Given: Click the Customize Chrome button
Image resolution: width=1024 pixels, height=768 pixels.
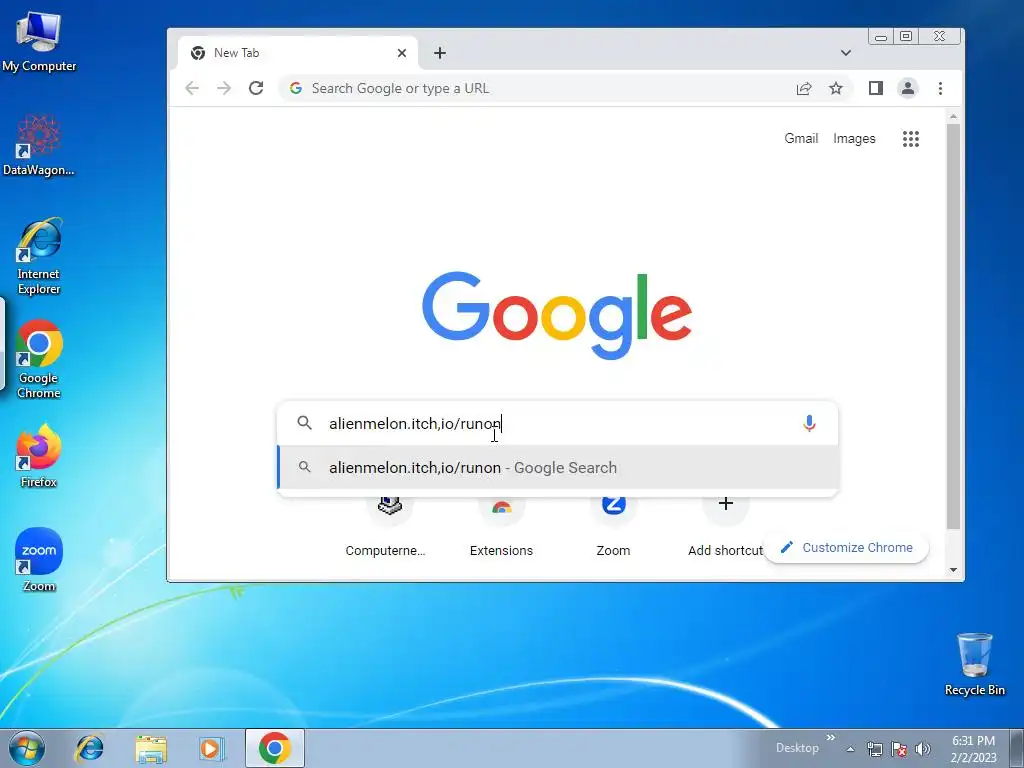Looking at the screenshot, I should pos(846,547).
